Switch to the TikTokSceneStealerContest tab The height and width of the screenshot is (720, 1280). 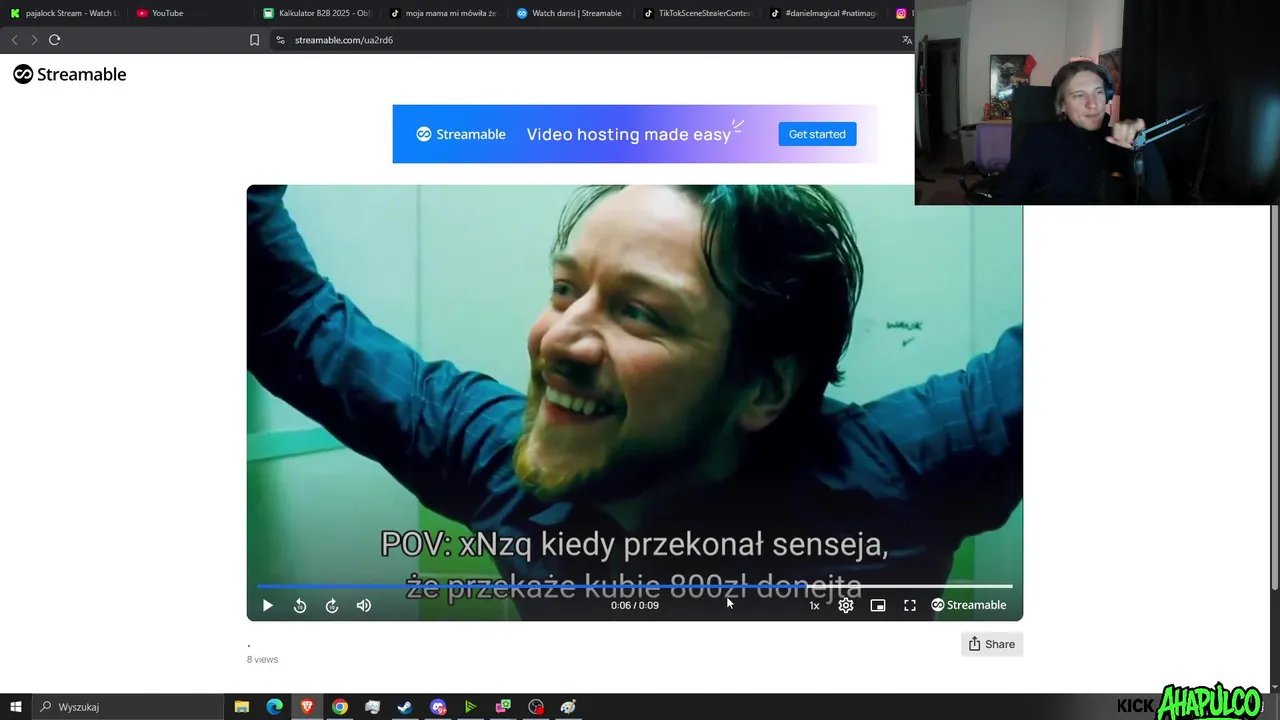(x=697, y=13)
